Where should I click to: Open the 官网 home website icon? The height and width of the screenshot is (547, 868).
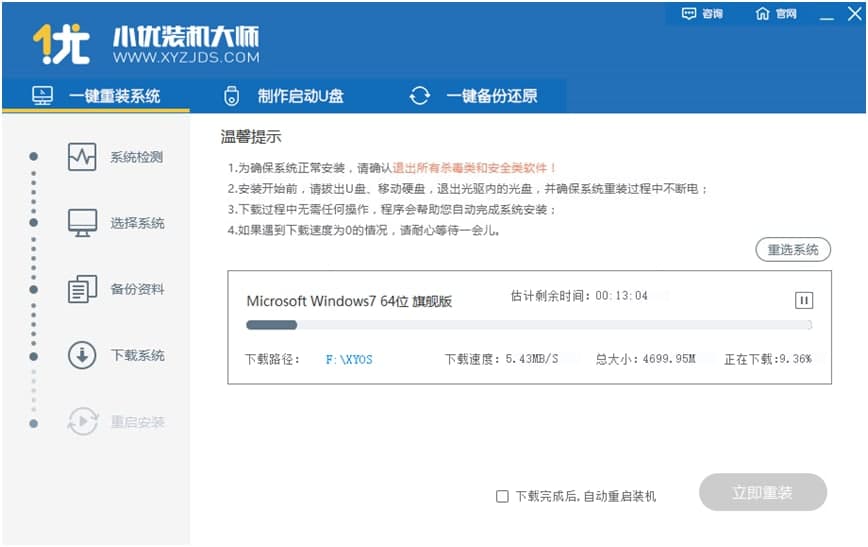762,14
